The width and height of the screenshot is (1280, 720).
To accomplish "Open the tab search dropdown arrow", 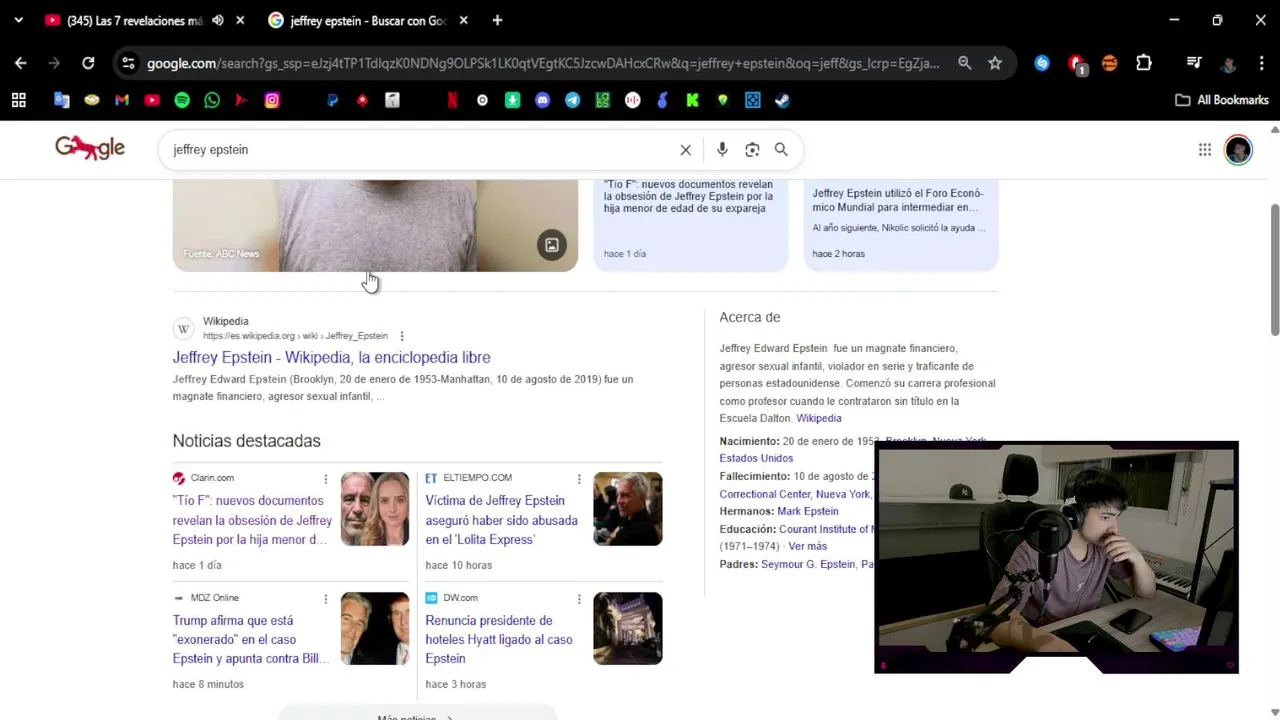I will tap(17, 20).
